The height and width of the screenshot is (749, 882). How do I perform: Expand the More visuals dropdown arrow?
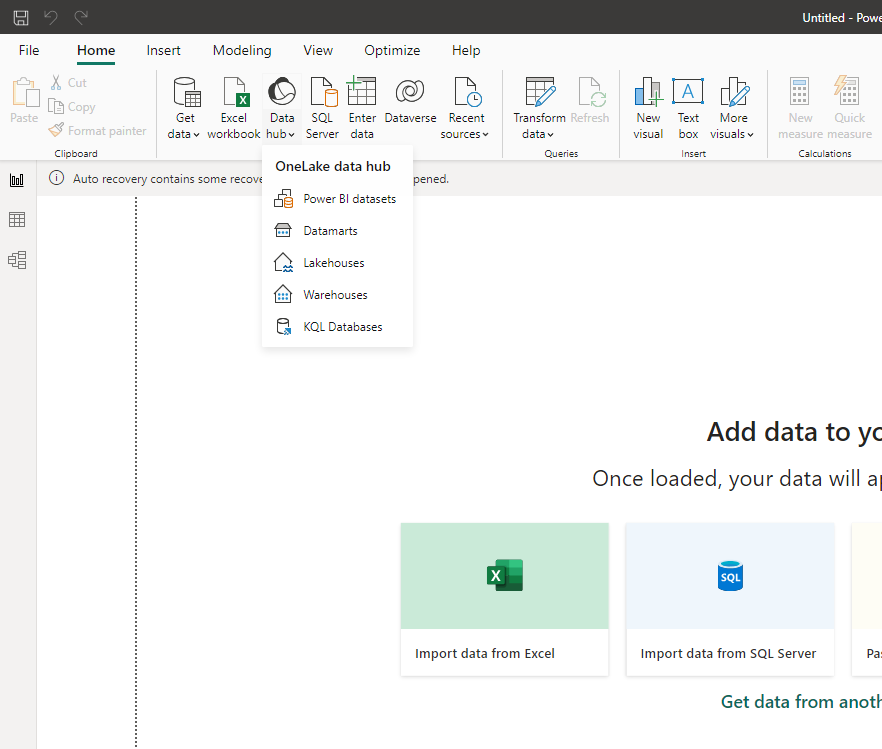click(x=750, y=135)
